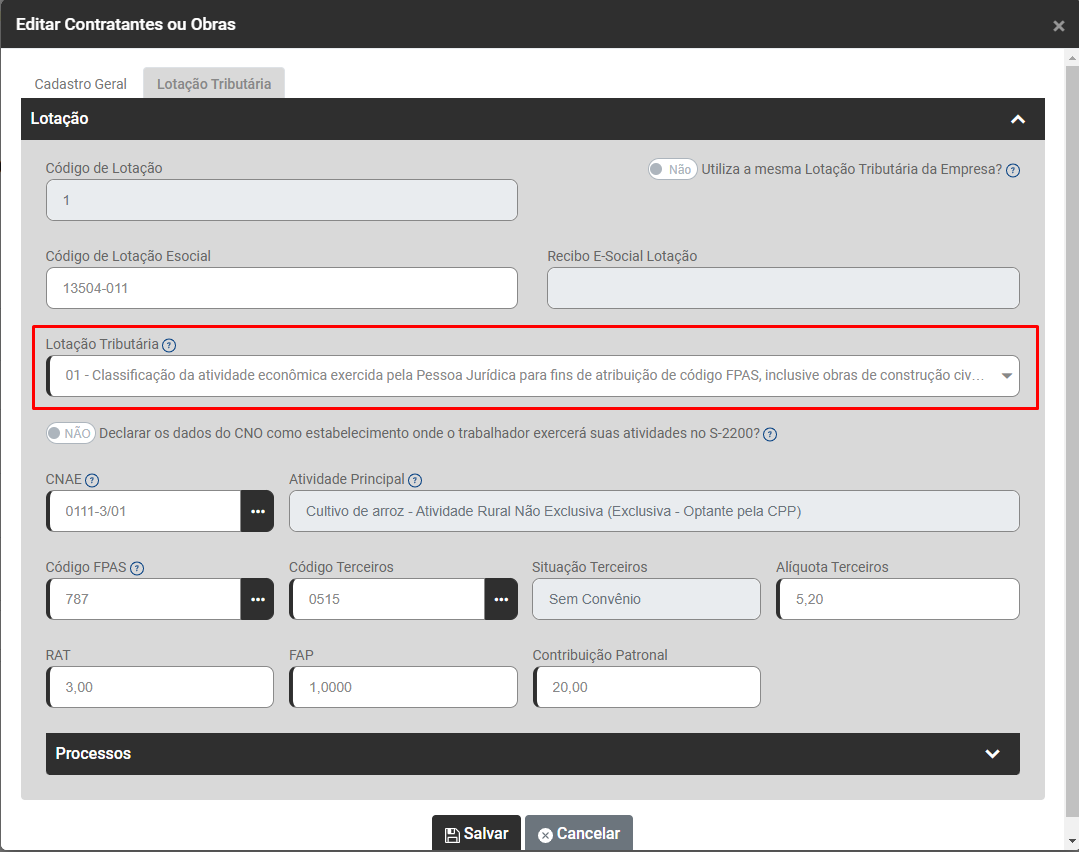This screenshot has height=852, width=1079.
Task: Collapse the Lotação section header
Action: click(1018, 119)
